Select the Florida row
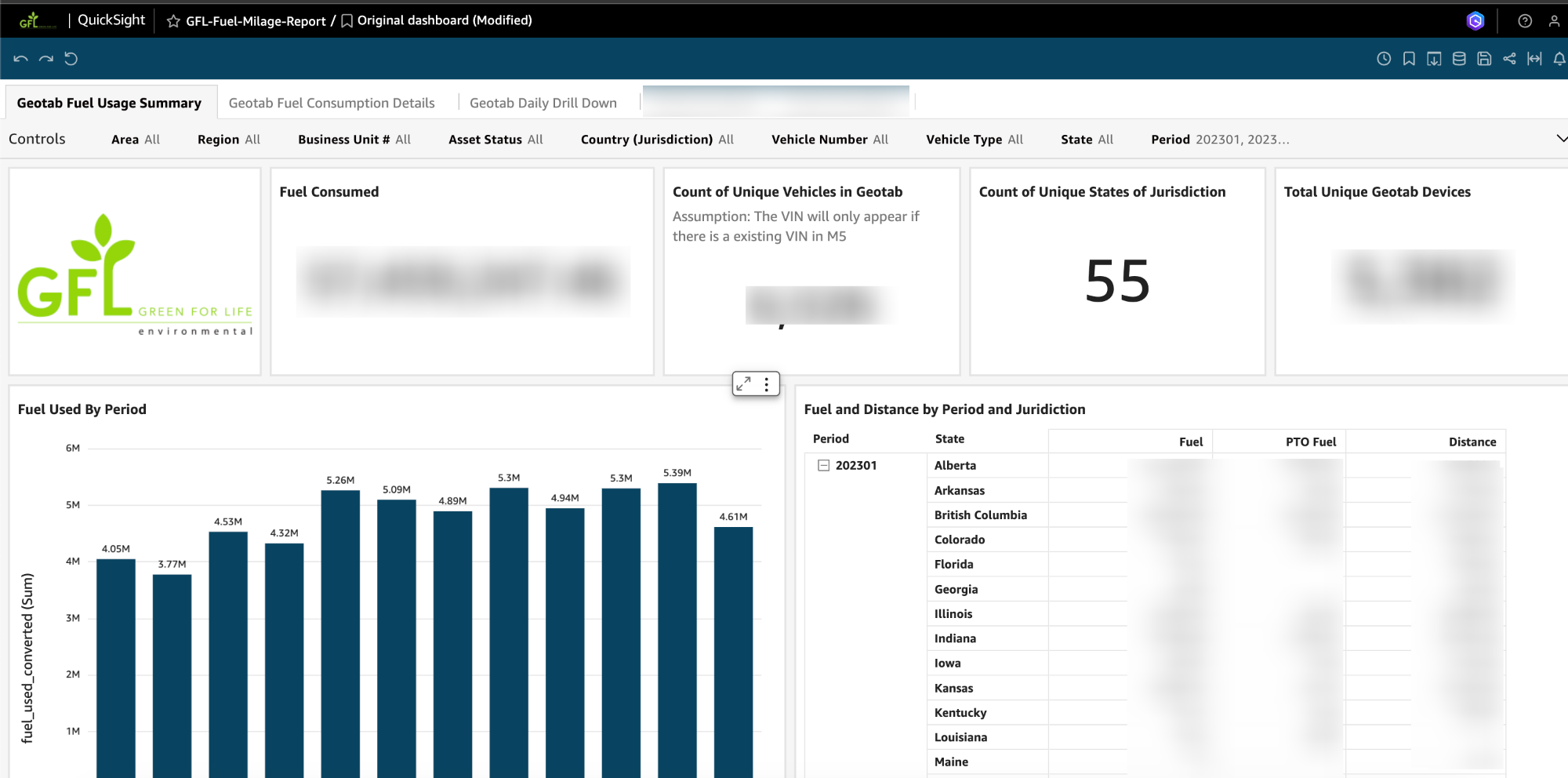This screenshot has height=778, width=1568. tap(953, 565)
